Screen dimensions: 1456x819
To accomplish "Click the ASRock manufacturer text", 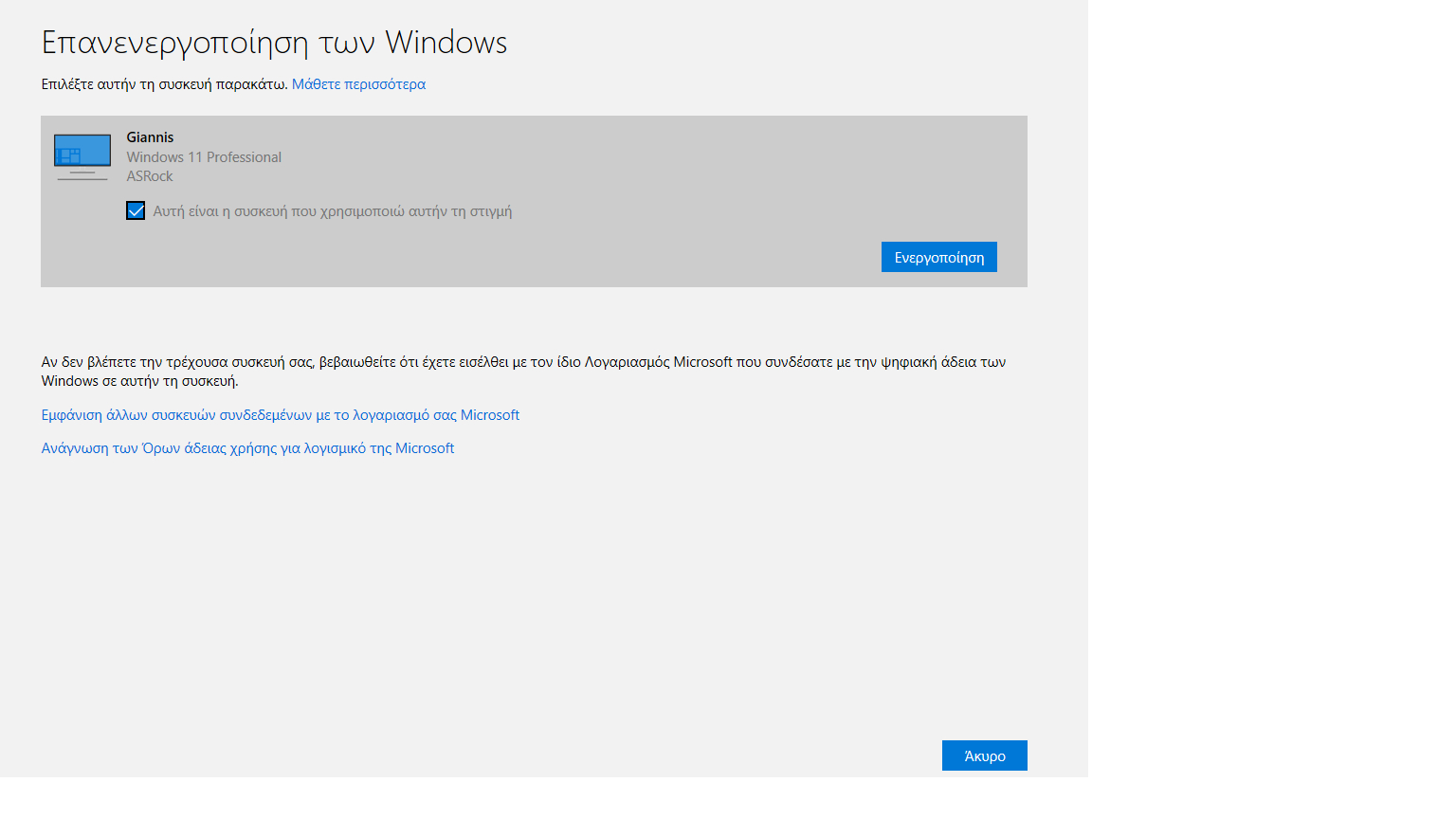I will click(150, 176).
